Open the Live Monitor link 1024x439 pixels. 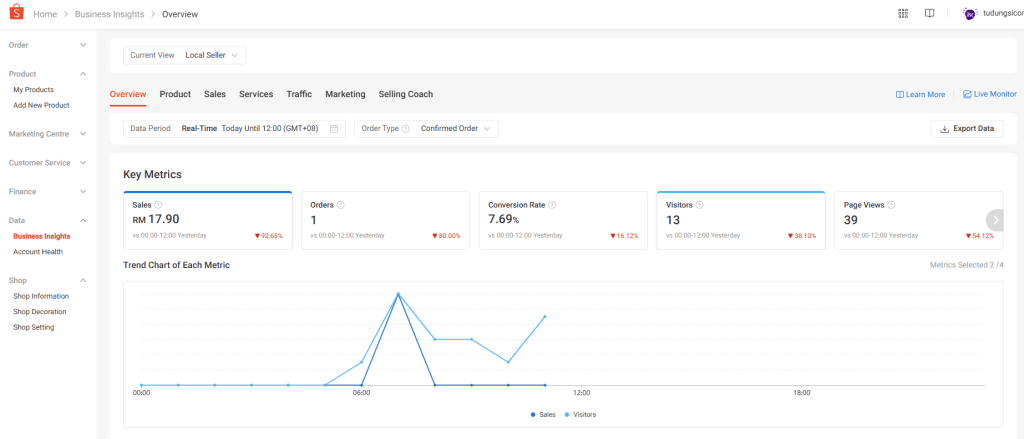coord(989,94)
